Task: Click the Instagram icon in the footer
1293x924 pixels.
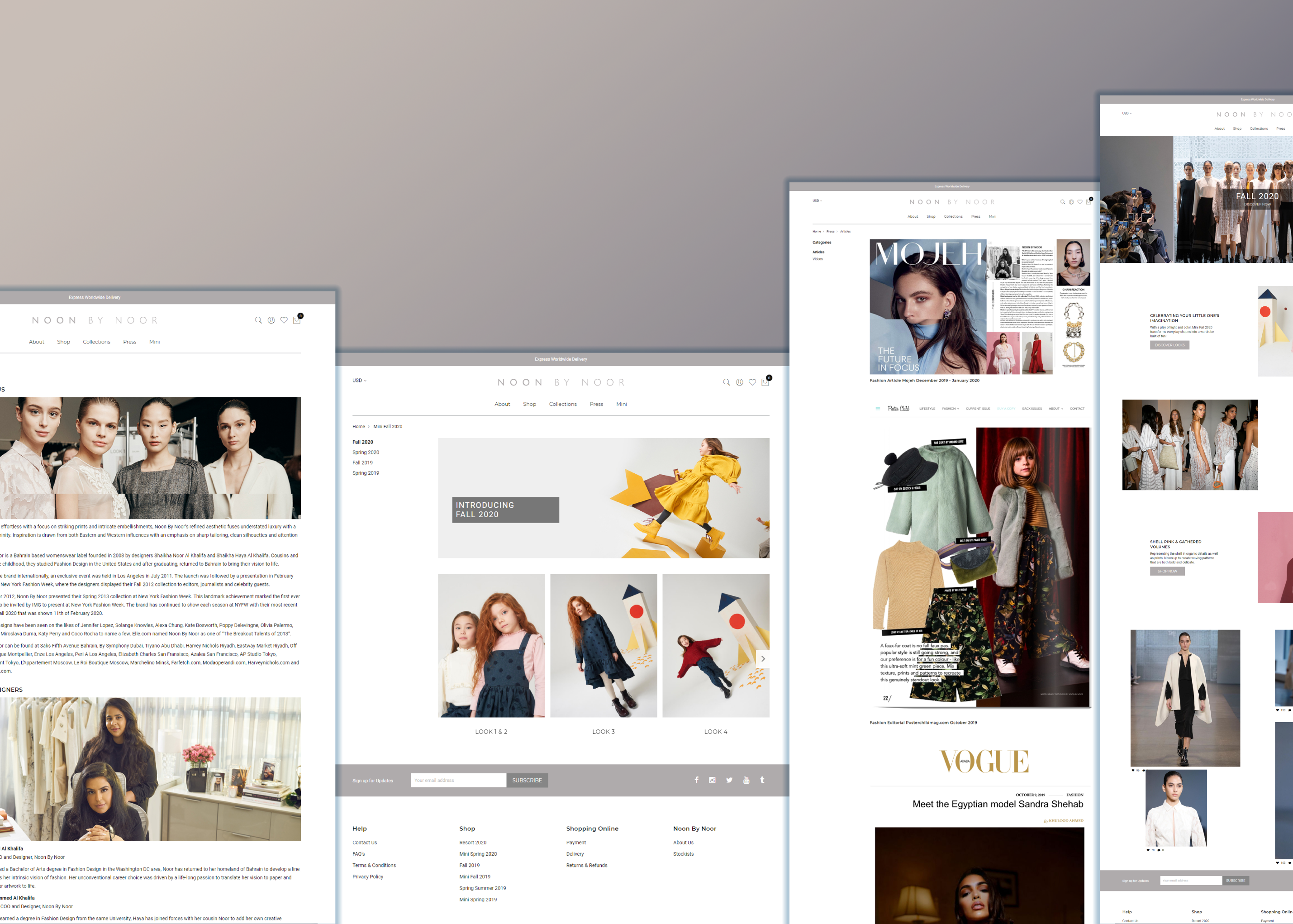Action: click(712, 780)
